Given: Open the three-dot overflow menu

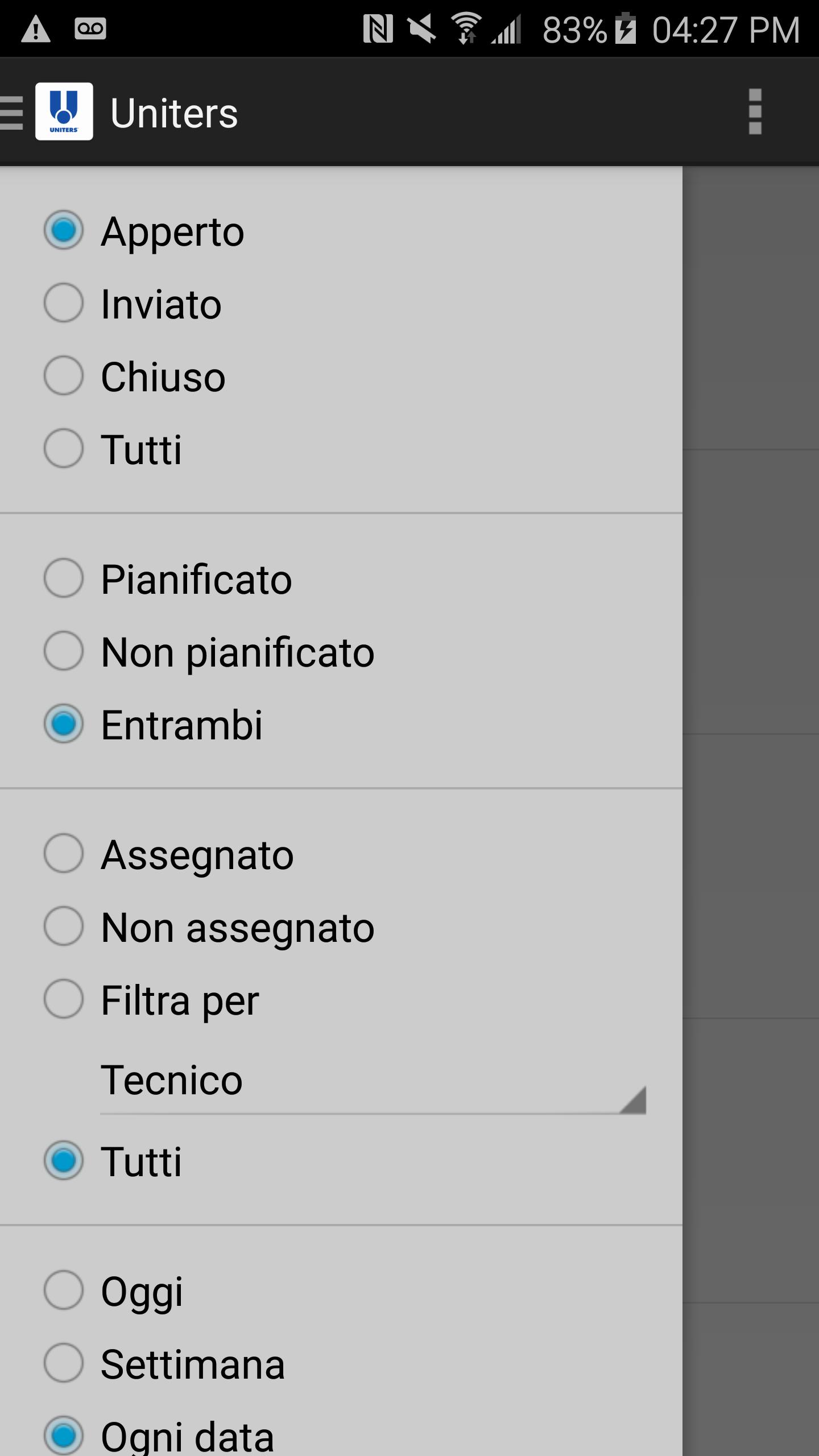Looking at the screenshot, I should (x=755, y=111).
